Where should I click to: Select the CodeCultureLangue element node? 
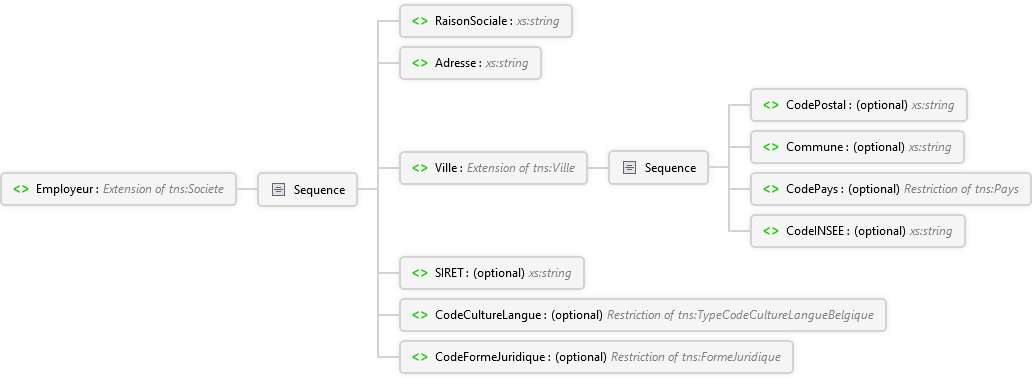(642, 315)
